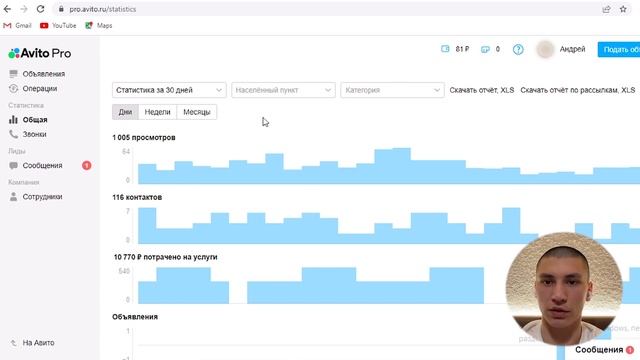The image size is (640, 360).
Task: Open the wallet balance 81 ₽
Action: [455, 49]
